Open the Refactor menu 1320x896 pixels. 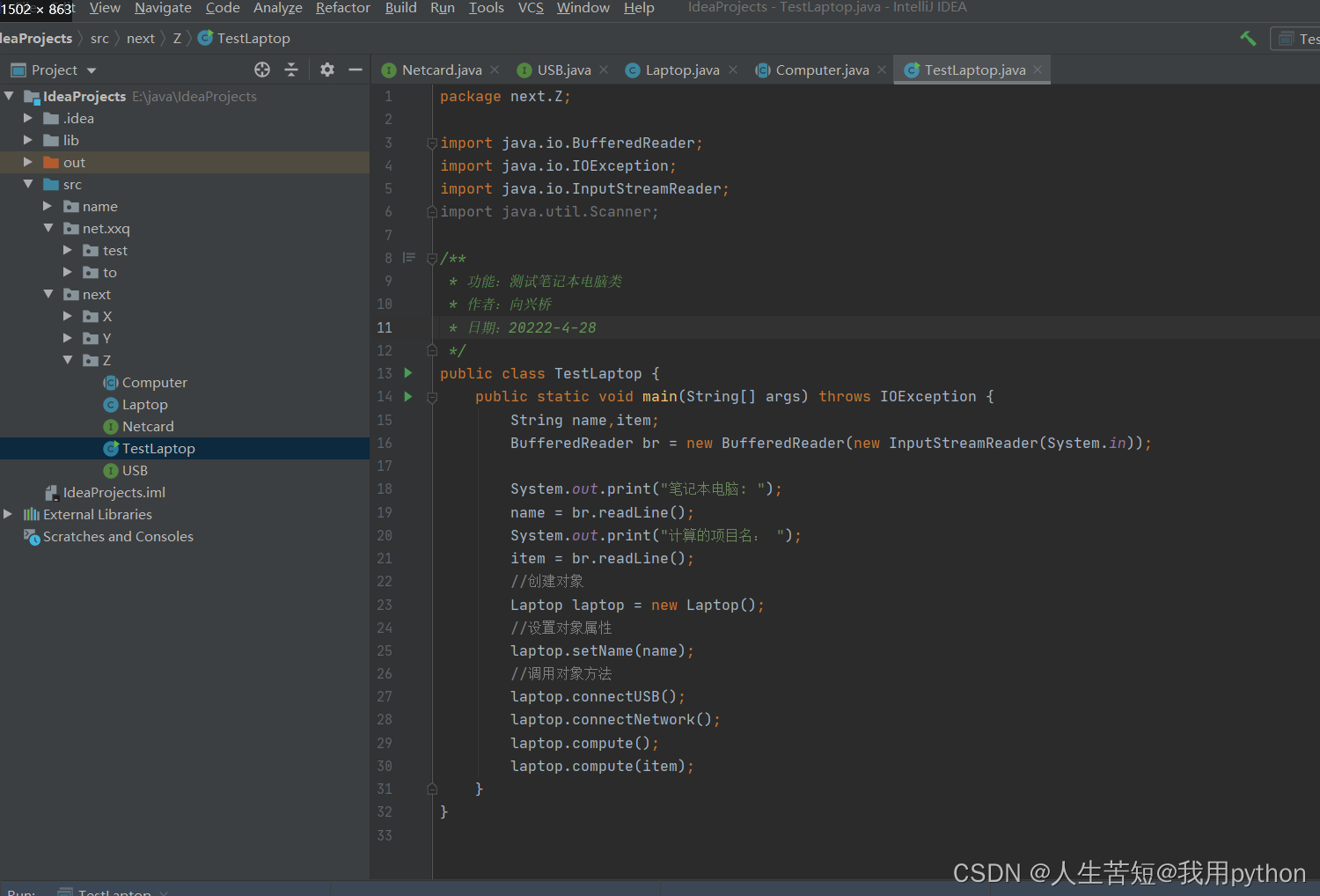(x=343, y=8)
